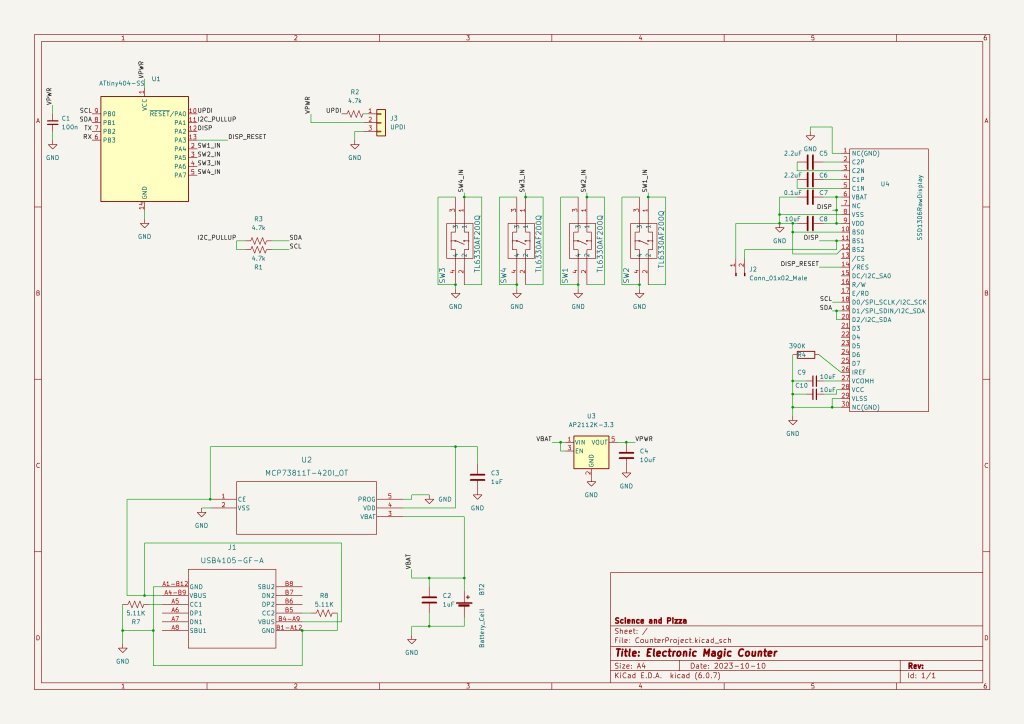This screenshot has height=724, width=1024.
Task: Select the AP2112K-3.3 regulator symbol U3
Action: [590, 450]
